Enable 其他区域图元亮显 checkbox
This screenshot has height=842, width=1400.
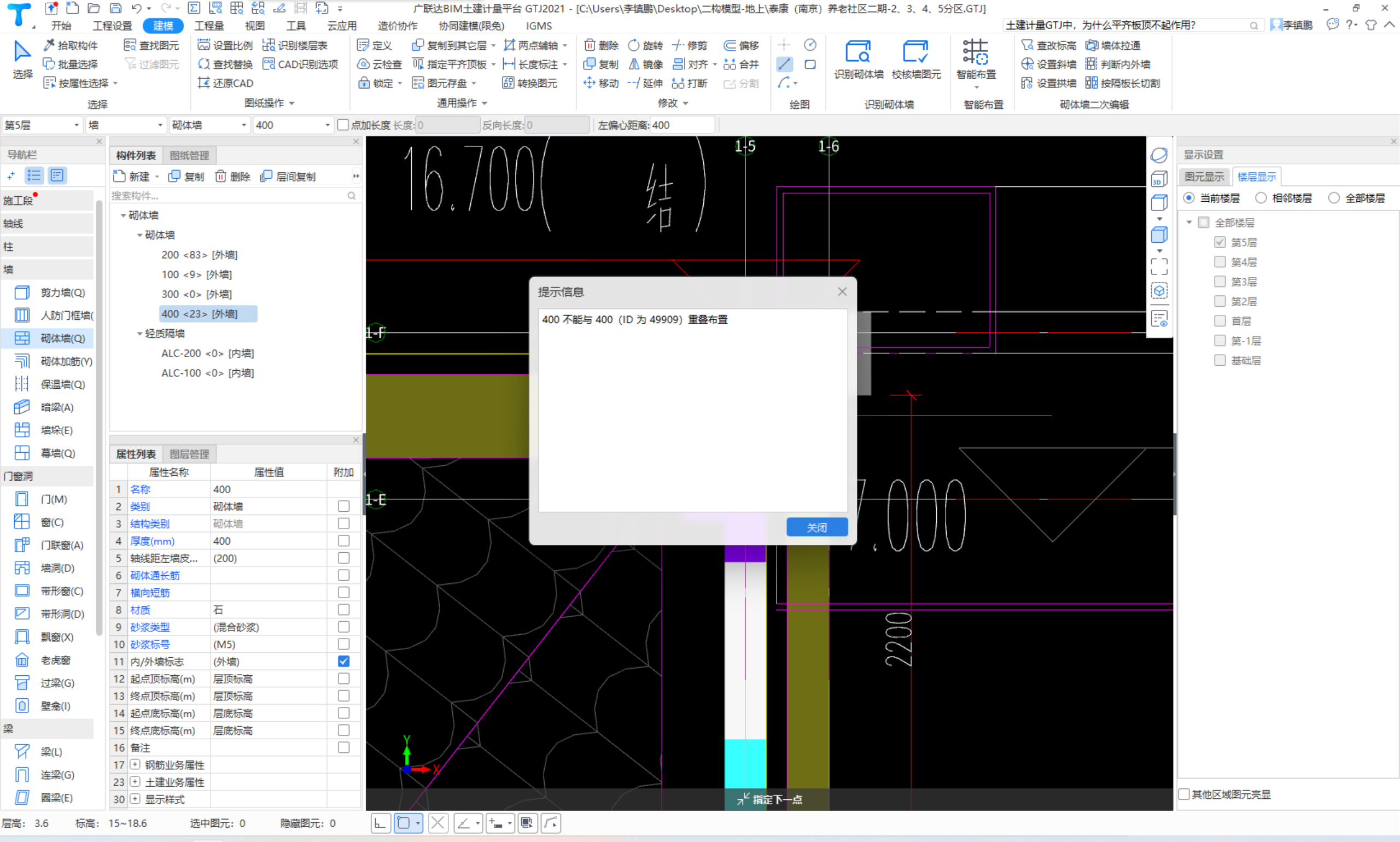coord(1184,794)
